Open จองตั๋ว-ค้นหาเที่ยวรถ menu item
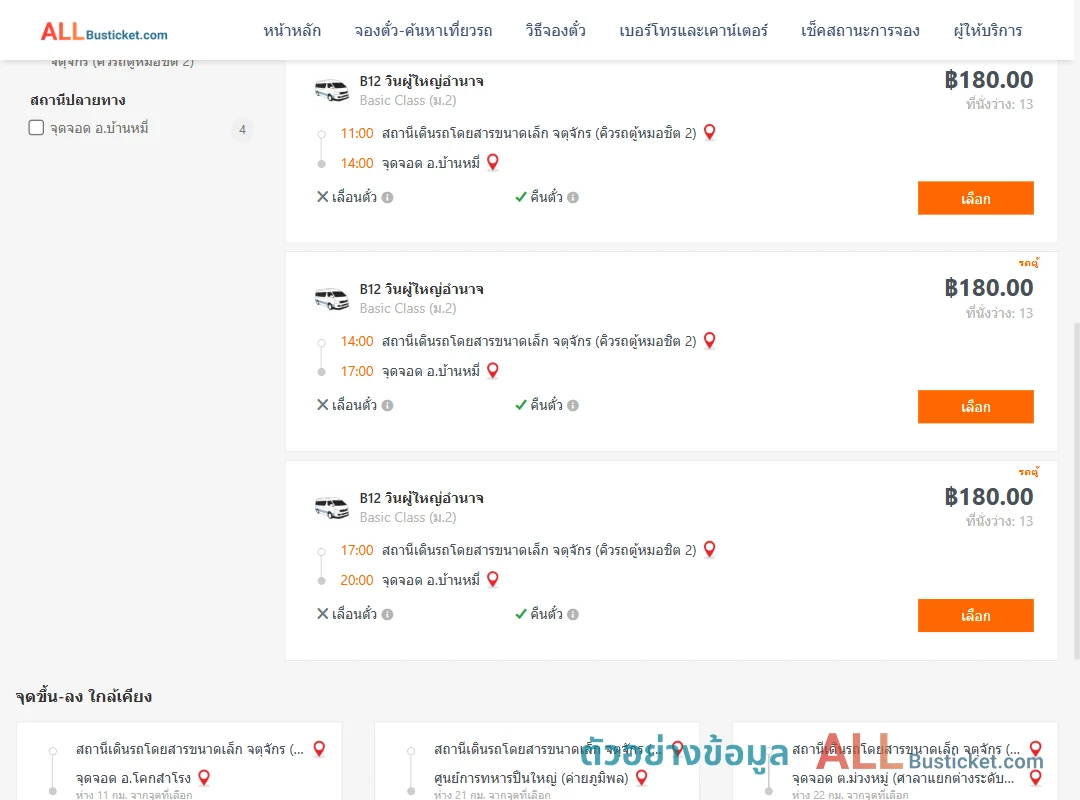 click(423, 31)
